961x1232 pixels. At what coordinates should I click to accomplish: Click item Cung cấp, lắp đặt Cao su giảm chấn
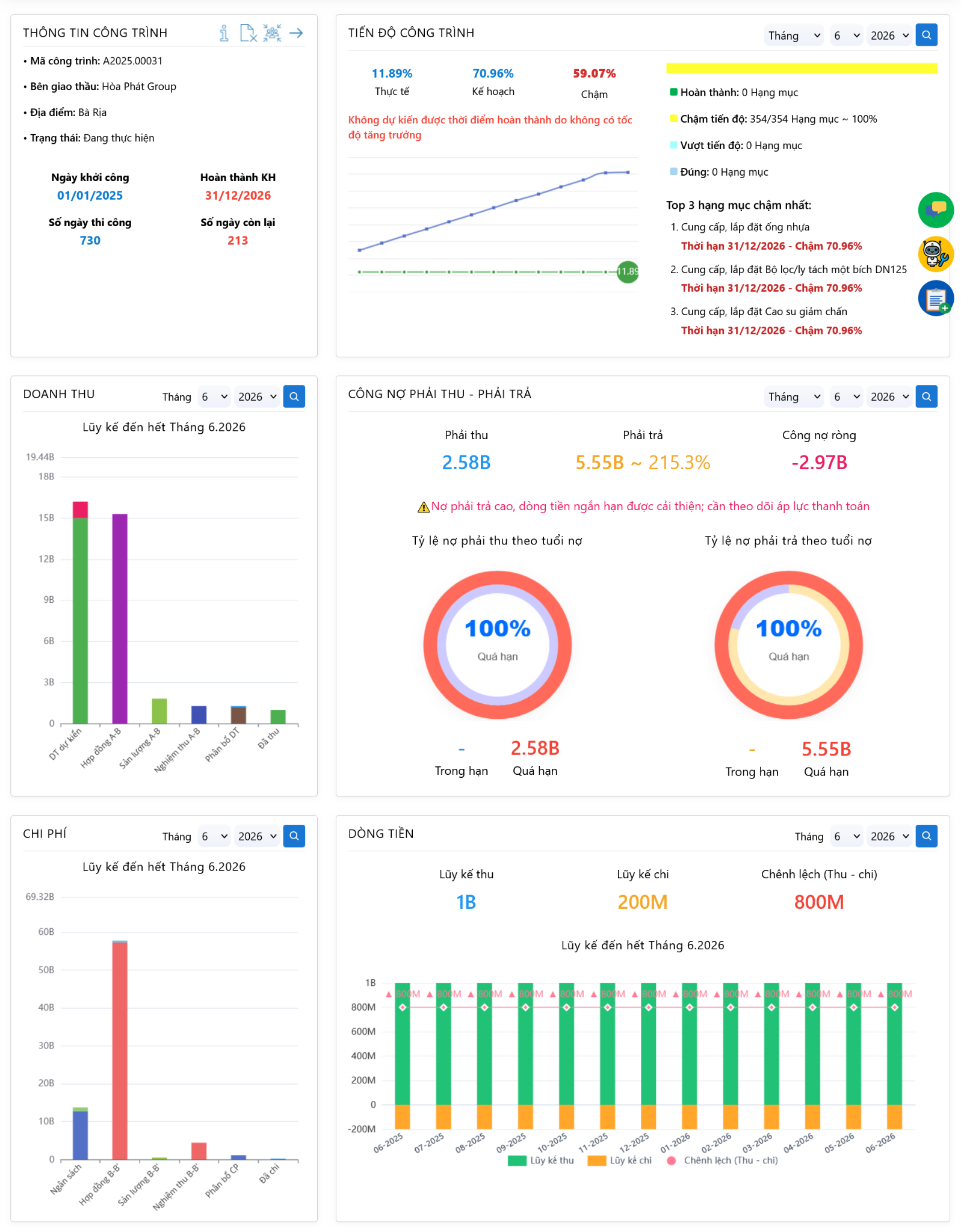click(764, 312)
